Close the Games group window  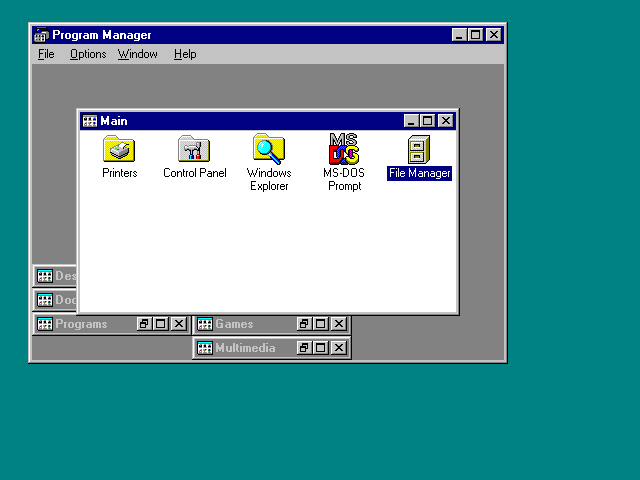click(339, 324)
